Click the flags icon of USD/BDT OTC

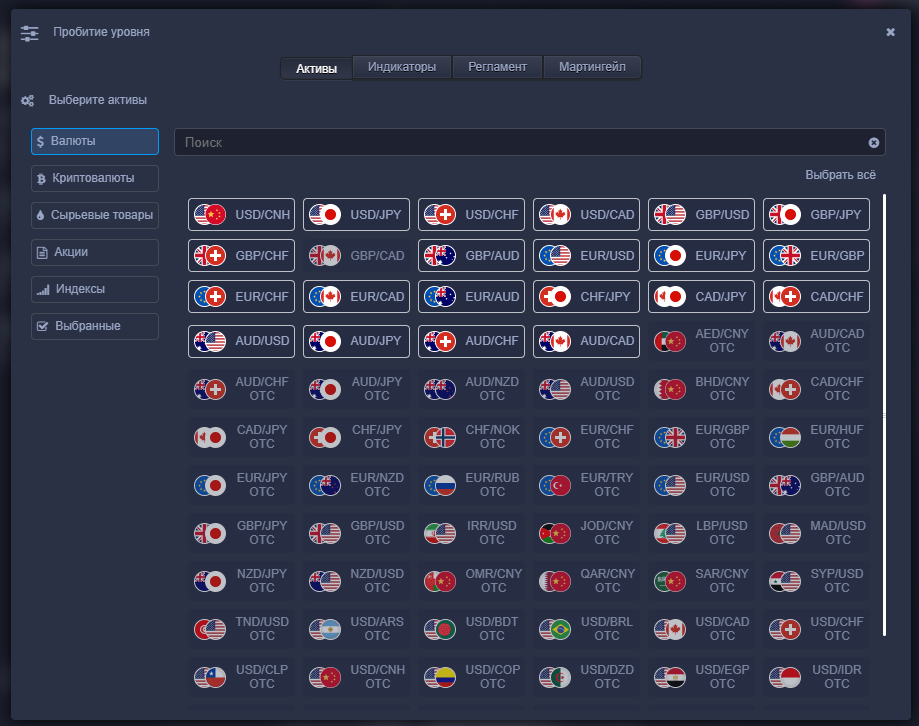440,629
